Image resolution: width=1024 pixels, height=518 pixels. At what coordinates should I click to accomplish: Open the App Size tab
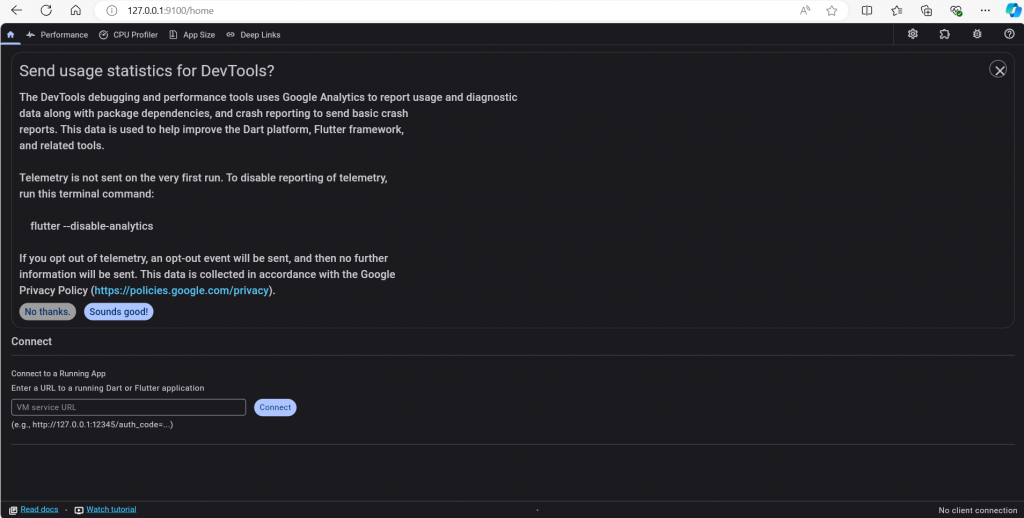point(192,35)
